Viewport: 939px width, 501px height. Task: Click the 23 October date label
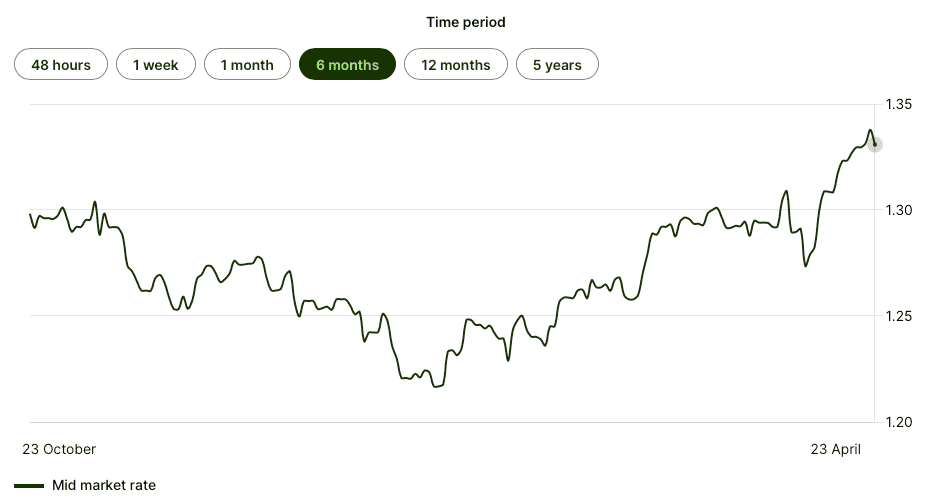(x=59, y=449)
